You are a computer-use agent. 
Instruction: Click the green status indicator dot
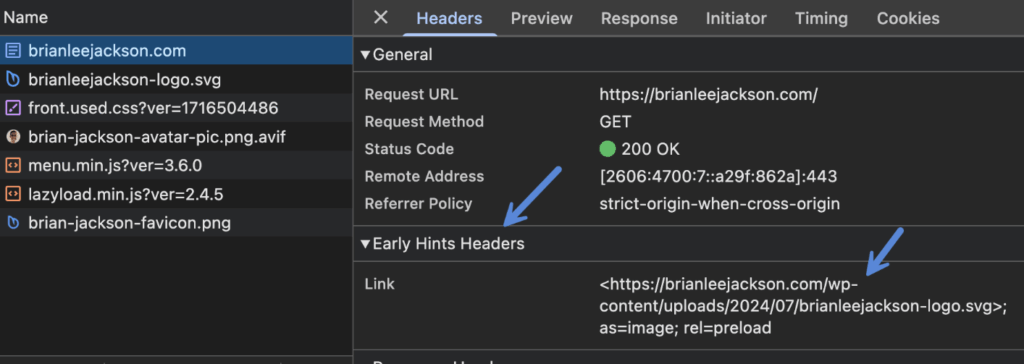(607, 149)
